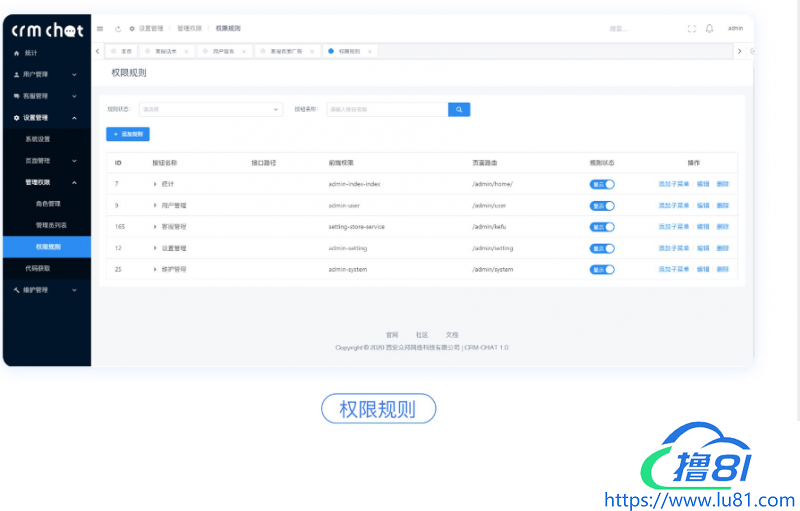The width and height of the screenshot is (800, 511).
Task: Toggle rule status for 维护管理 row
Action: click(x=602, y=270)
